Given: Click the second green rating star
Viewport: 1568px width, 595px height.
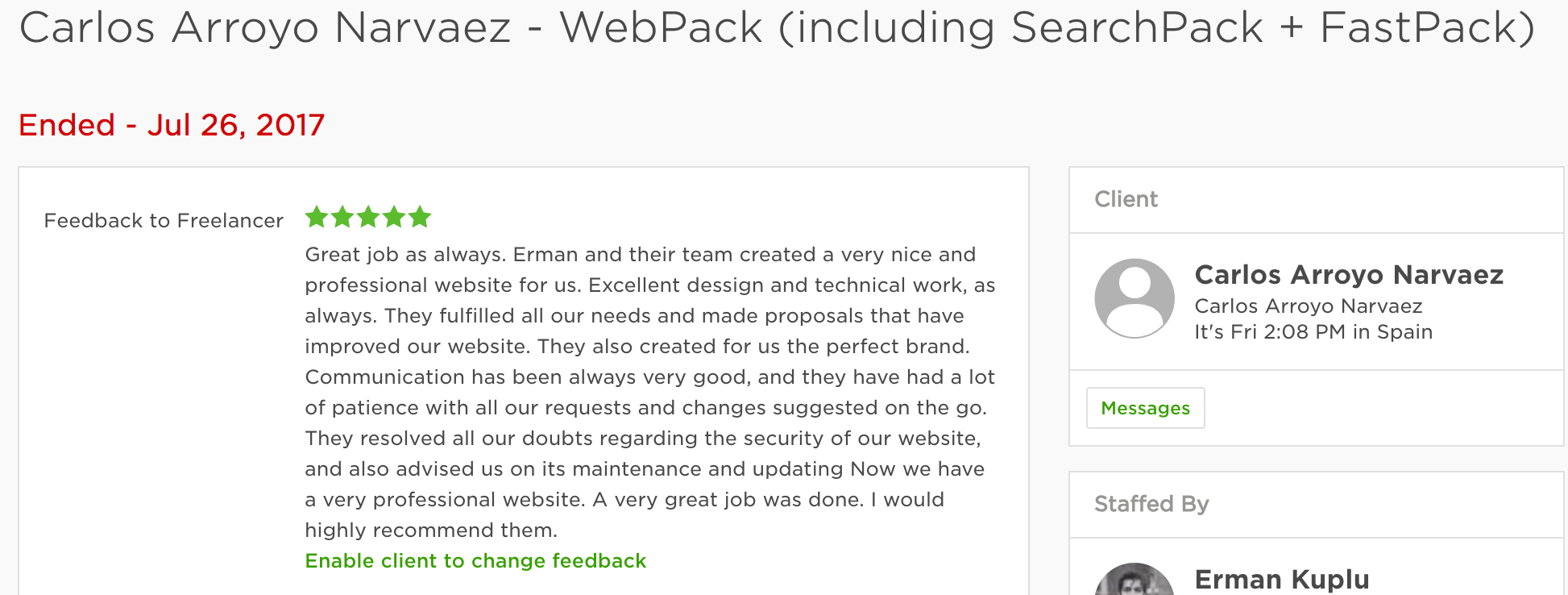Looking at the screenshot, I should (x=342, y=217).
